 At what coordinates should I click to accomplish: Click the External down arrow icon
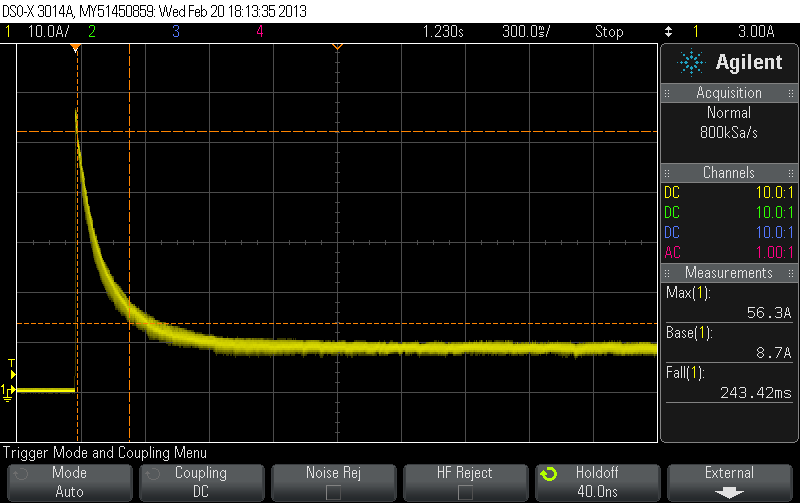(x=729, y=493)
